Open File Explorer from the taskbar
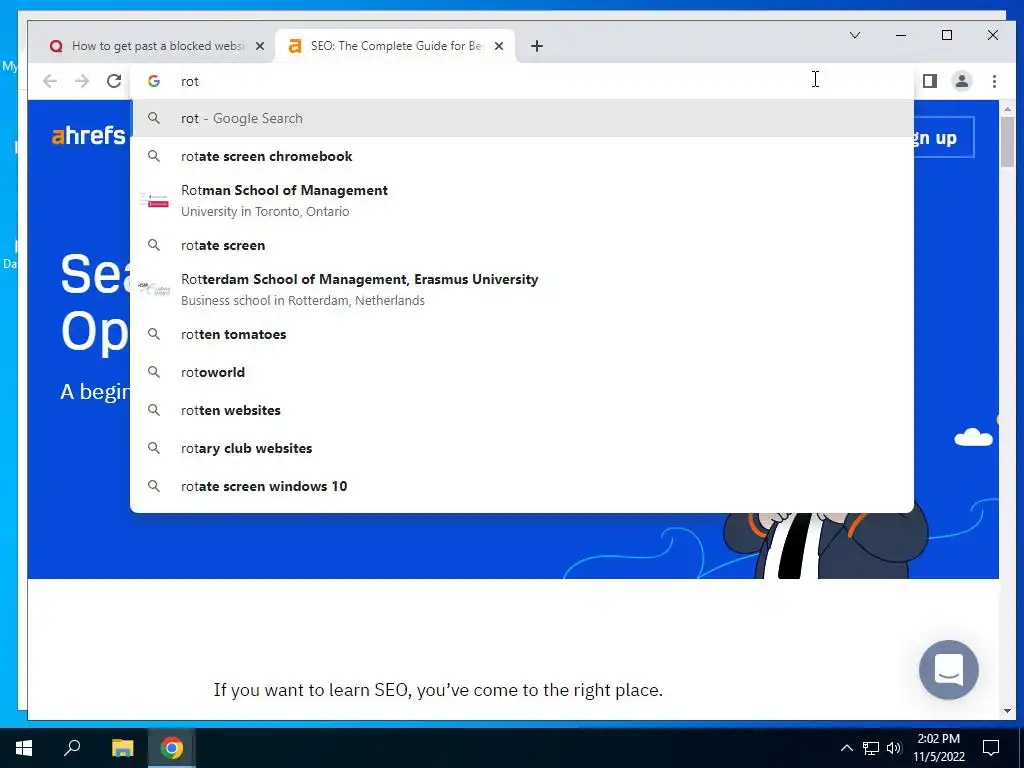 coord(122,748)
